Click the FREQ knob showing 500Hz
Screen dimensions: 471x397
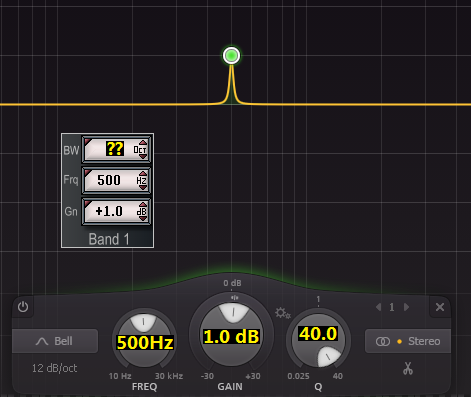pyautogui.click(x=144, y=341)
